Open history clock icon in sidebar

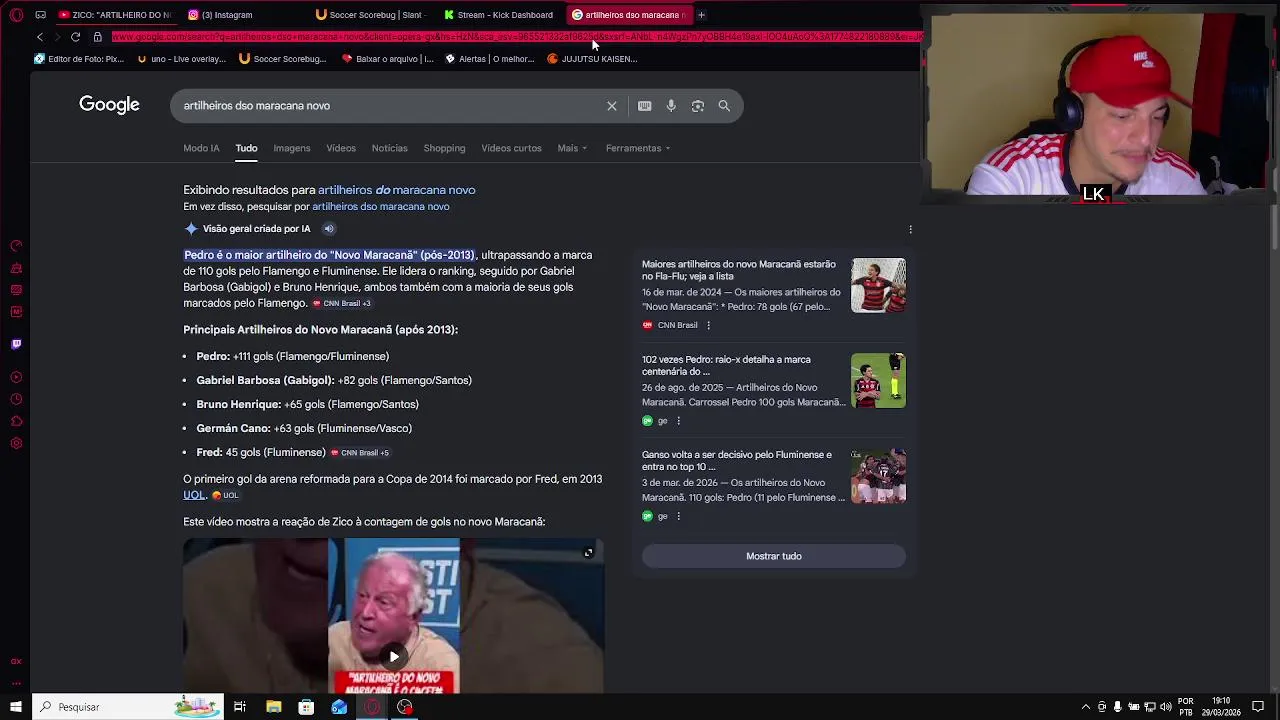16,399
